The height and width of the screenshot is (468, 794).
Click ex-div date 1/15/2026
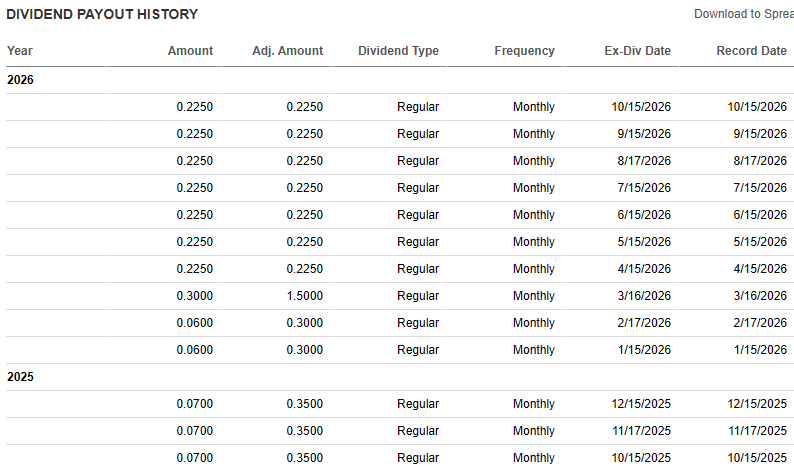[x=644, y=350]
